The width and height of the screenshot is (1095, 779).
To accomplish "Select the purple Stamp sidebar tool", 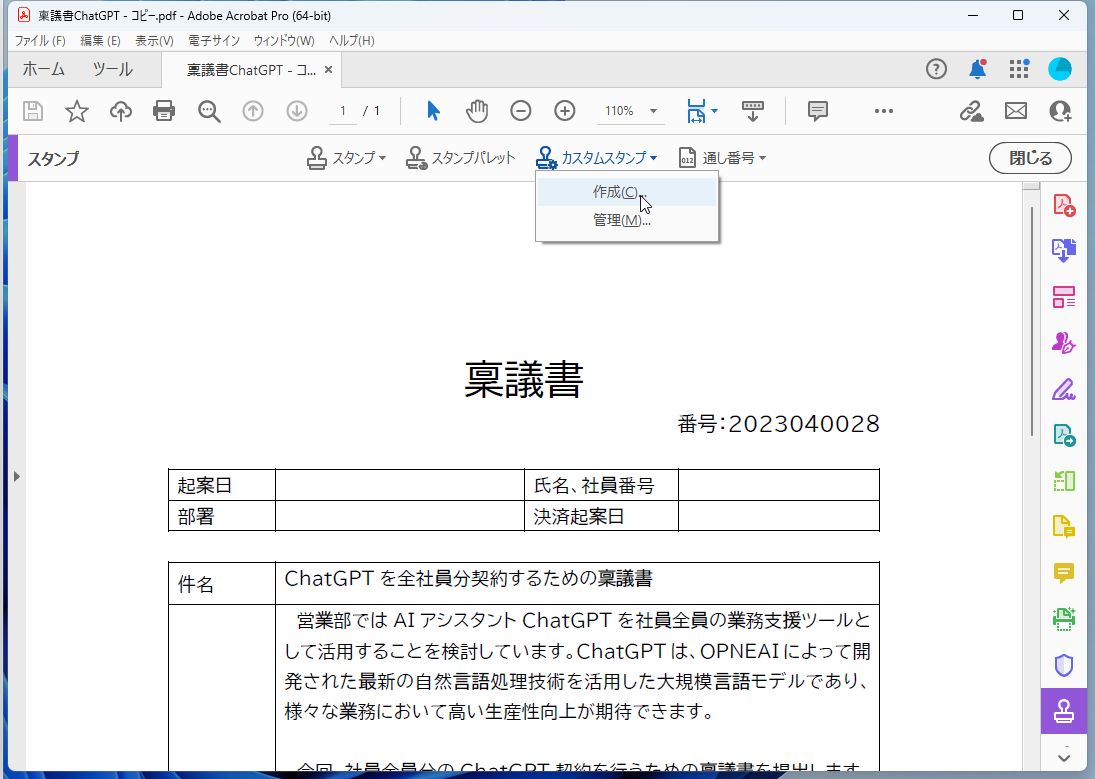I will [1064, 711].
